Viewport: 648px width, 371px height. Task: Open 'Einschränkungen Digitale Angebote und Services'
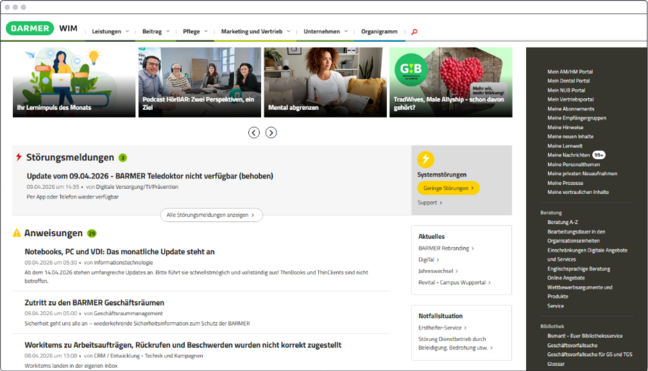[587, 254]
